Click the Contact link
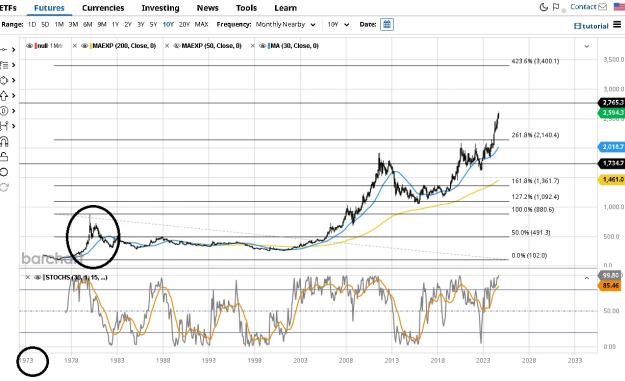The width and height of the screenshot is (625, 381). pos(583,7)
